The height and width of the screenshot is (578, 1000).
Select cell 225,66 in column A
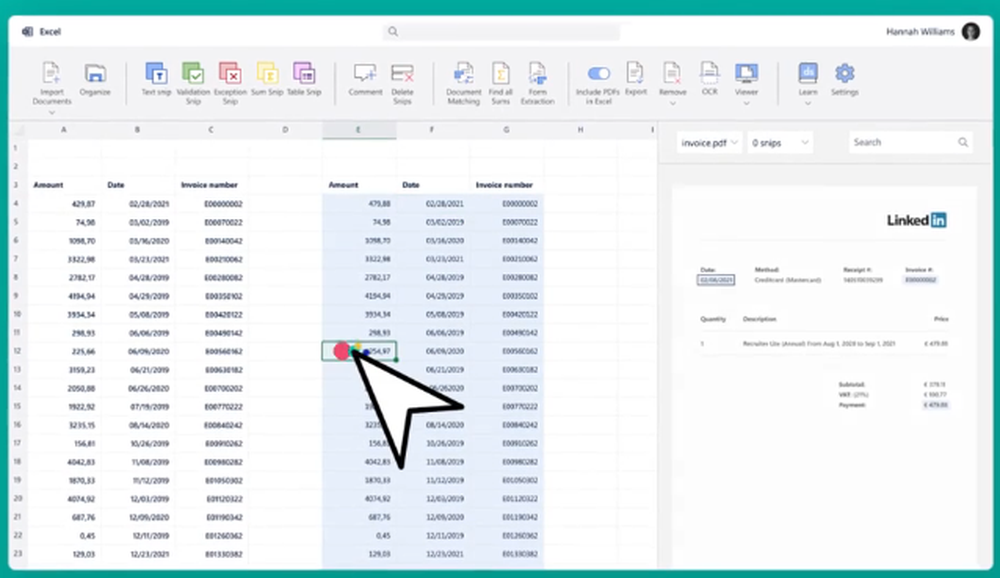point(64,352)
